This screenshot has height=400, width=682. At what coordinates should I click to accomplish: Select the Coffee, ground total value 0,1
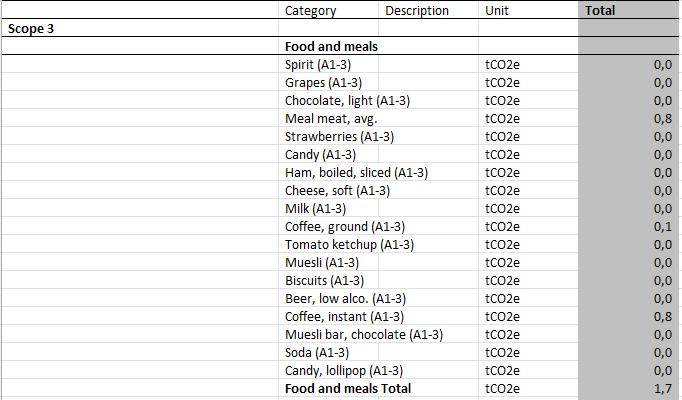click(x=661, y=227)
